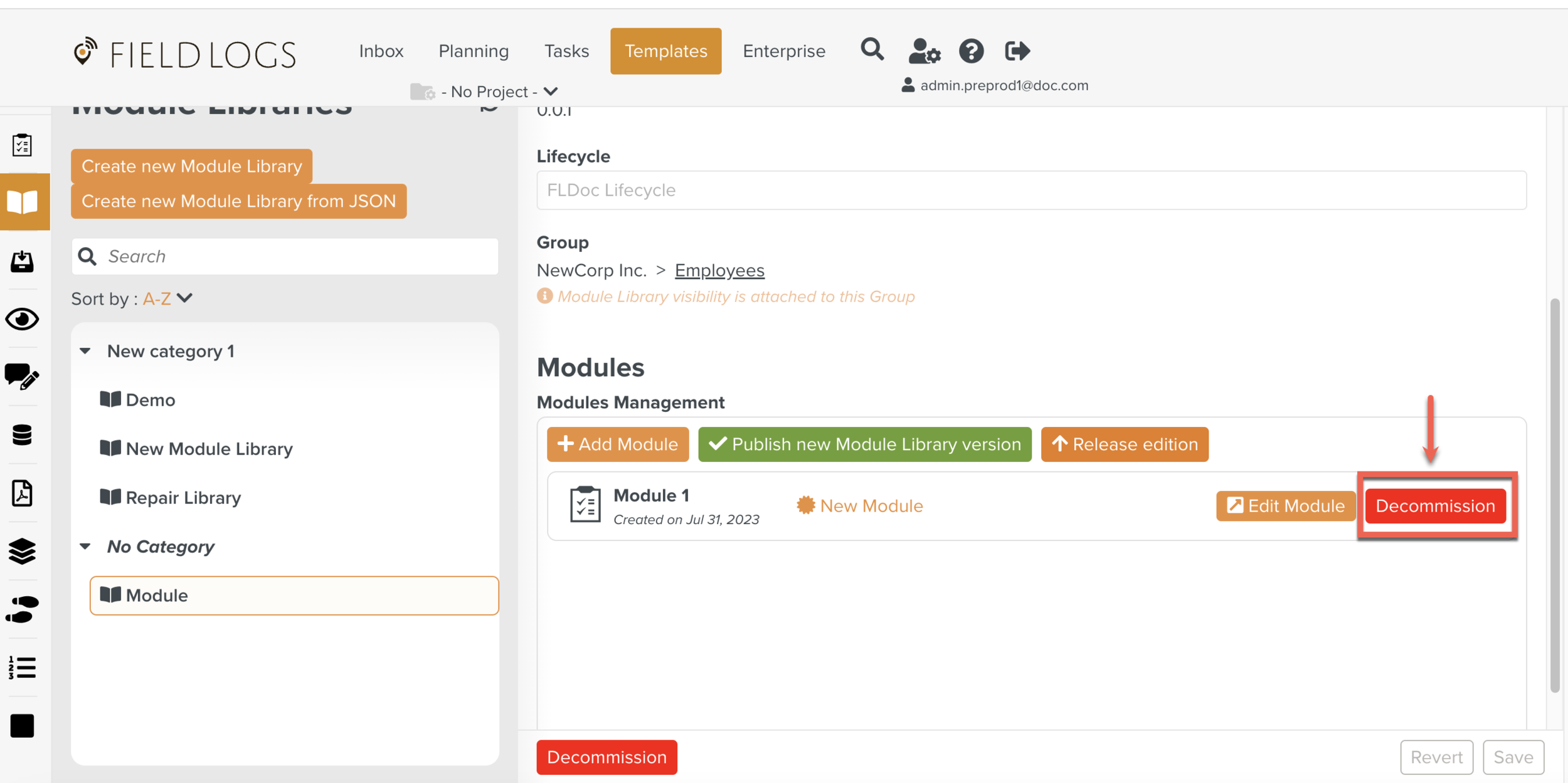Collapse the New category 1 group
This screenshot has height=783, width=1568.
85,351
